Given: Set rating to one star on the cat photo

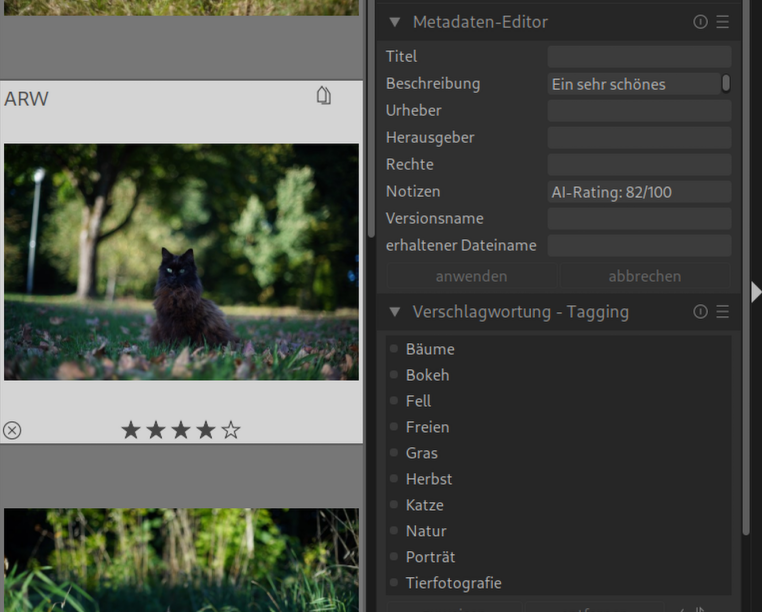Looking at the screenshot, I should pos(131,430).
